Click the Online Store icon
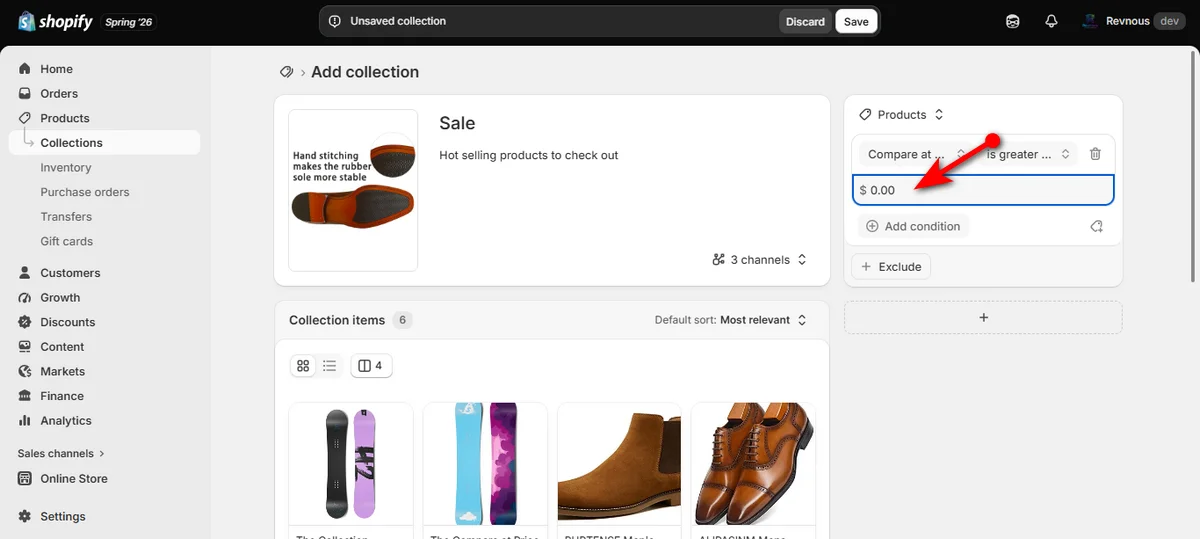This screenshot has width=1200, height=539. [25, 478]
